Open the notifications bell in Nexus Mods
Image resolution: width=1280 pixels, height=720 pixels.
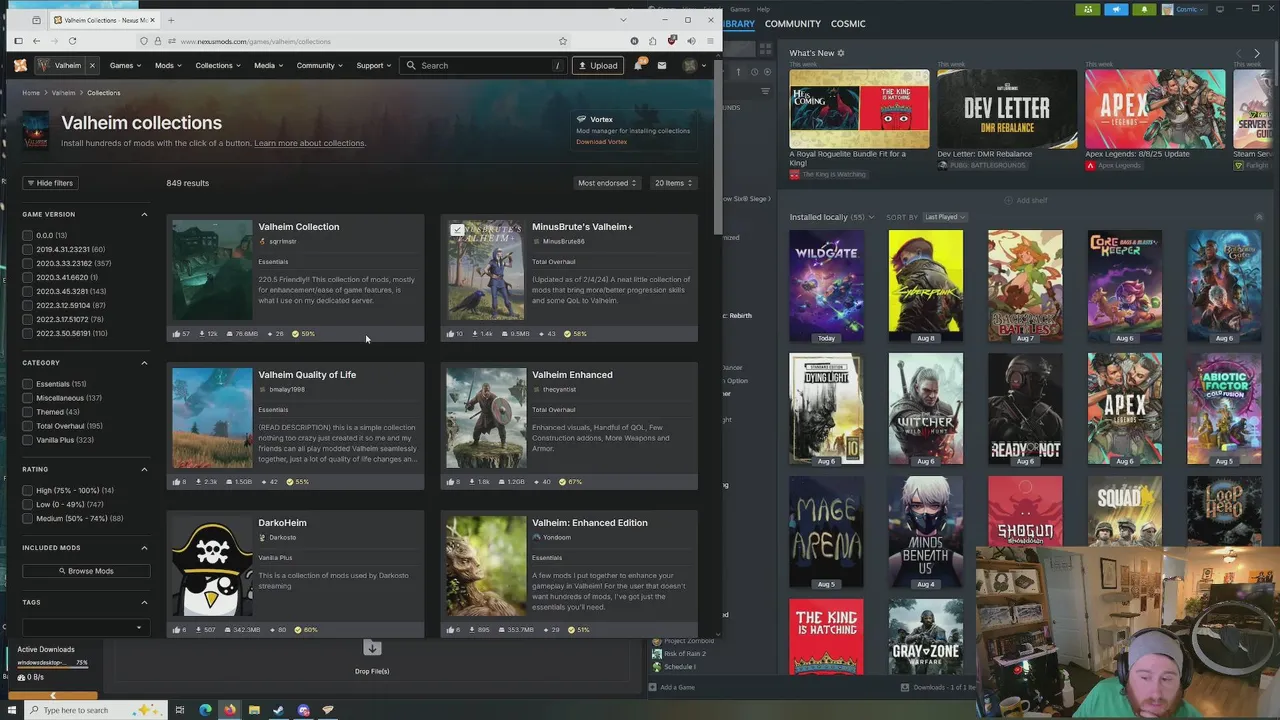(638, 66)
